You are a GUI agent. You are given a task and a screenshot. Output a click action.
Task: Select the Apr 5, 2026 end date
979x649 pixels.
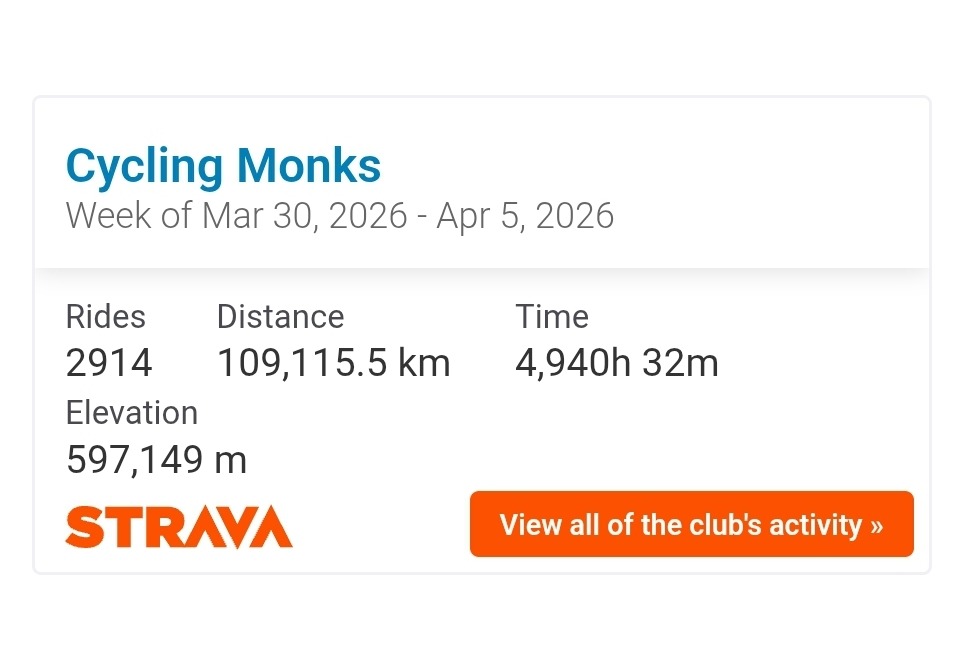click(526, 216)
